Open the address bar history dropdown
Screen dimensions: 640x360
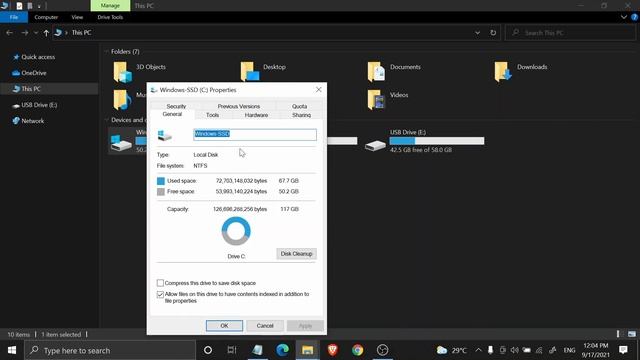tap(477, 33)
